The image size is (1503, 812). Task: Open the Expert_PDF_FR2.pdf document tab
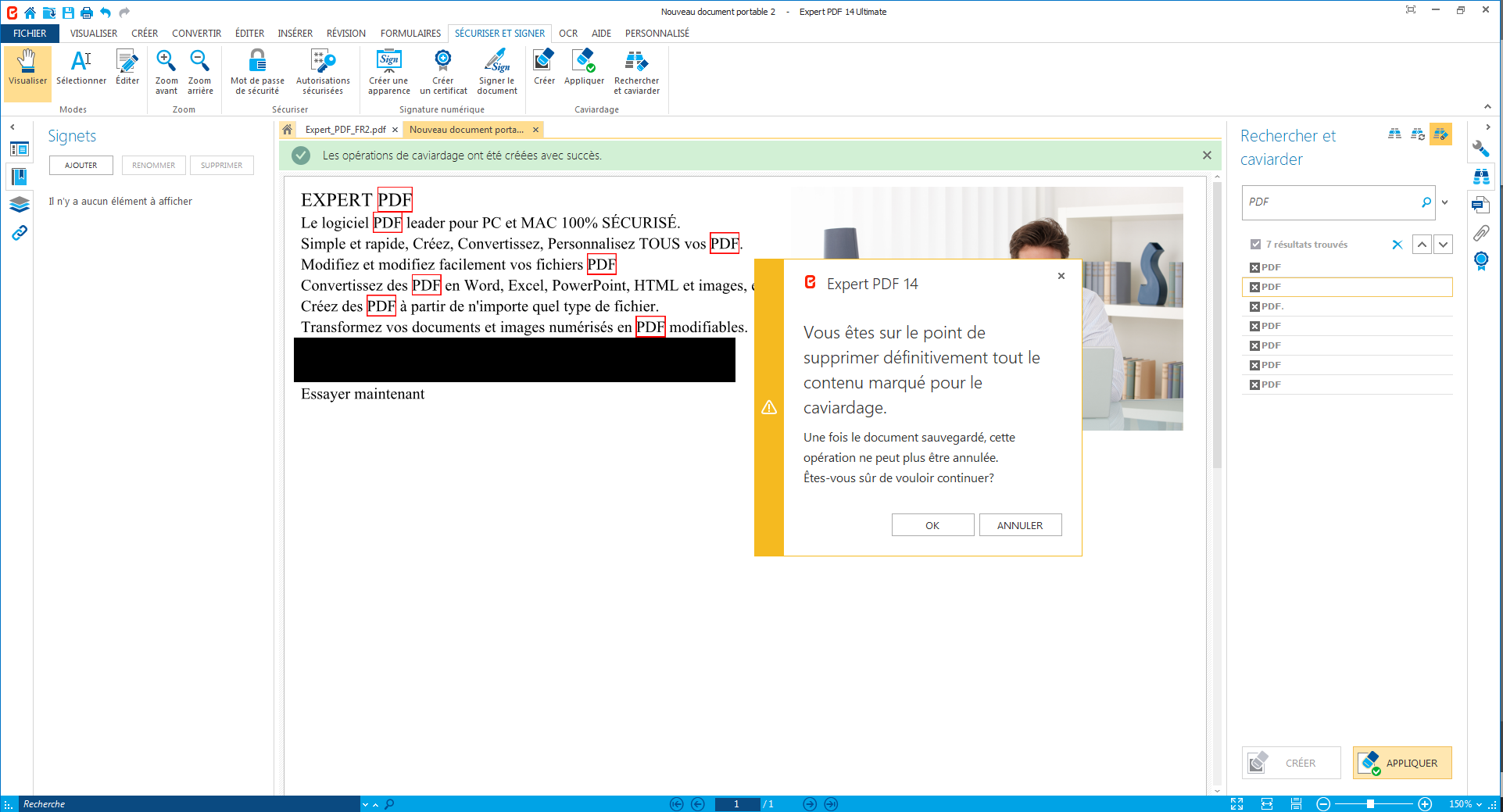[x=345, y=130]
